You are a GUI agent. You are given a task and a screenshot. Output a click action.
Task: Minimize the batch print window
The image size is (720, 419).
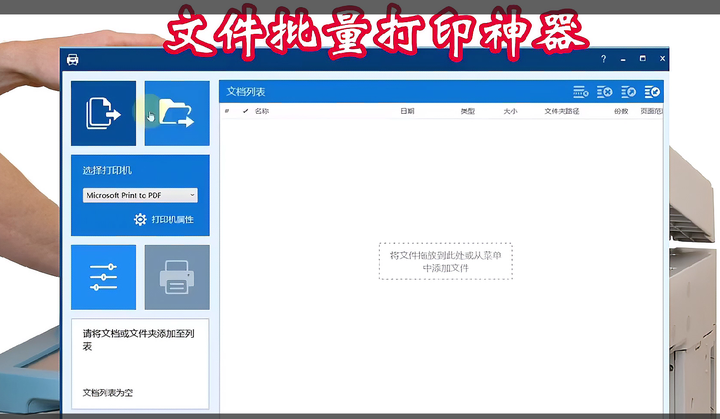click(x=623, y=59)
